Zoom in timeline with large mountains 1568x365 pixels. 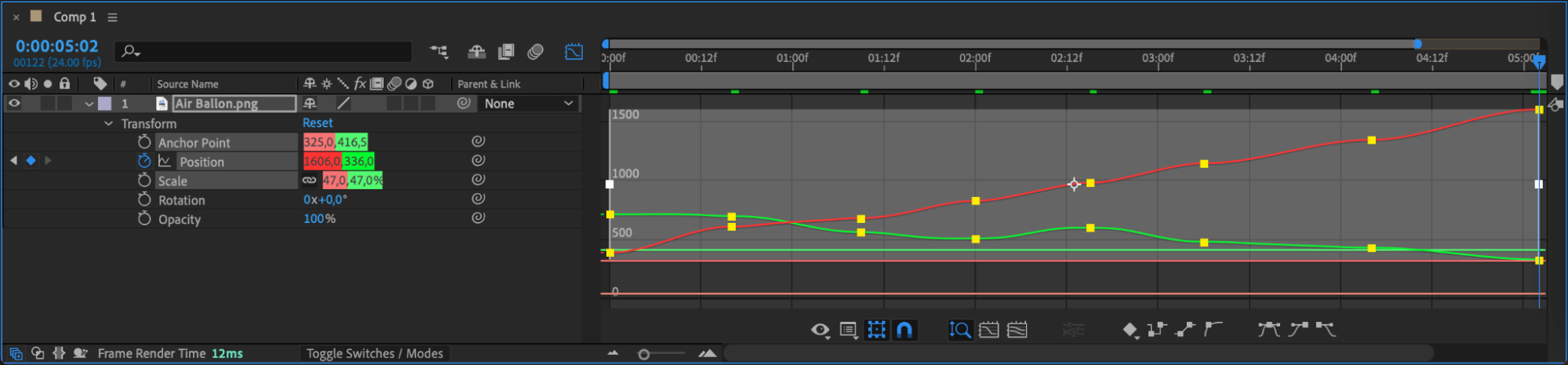click(708, 354)
